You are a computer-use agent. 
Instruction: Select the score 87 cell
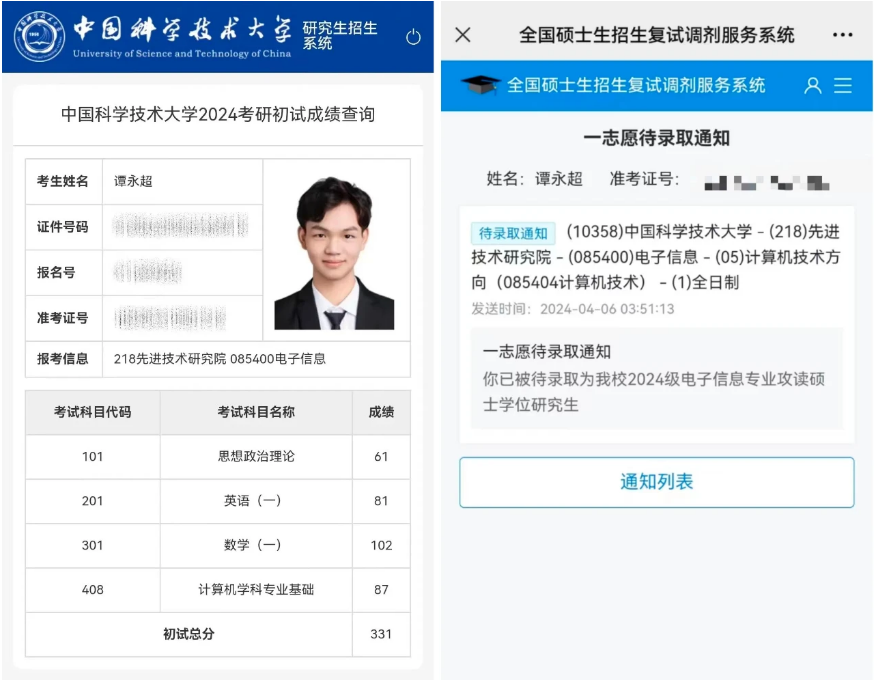tap(381, 589)
